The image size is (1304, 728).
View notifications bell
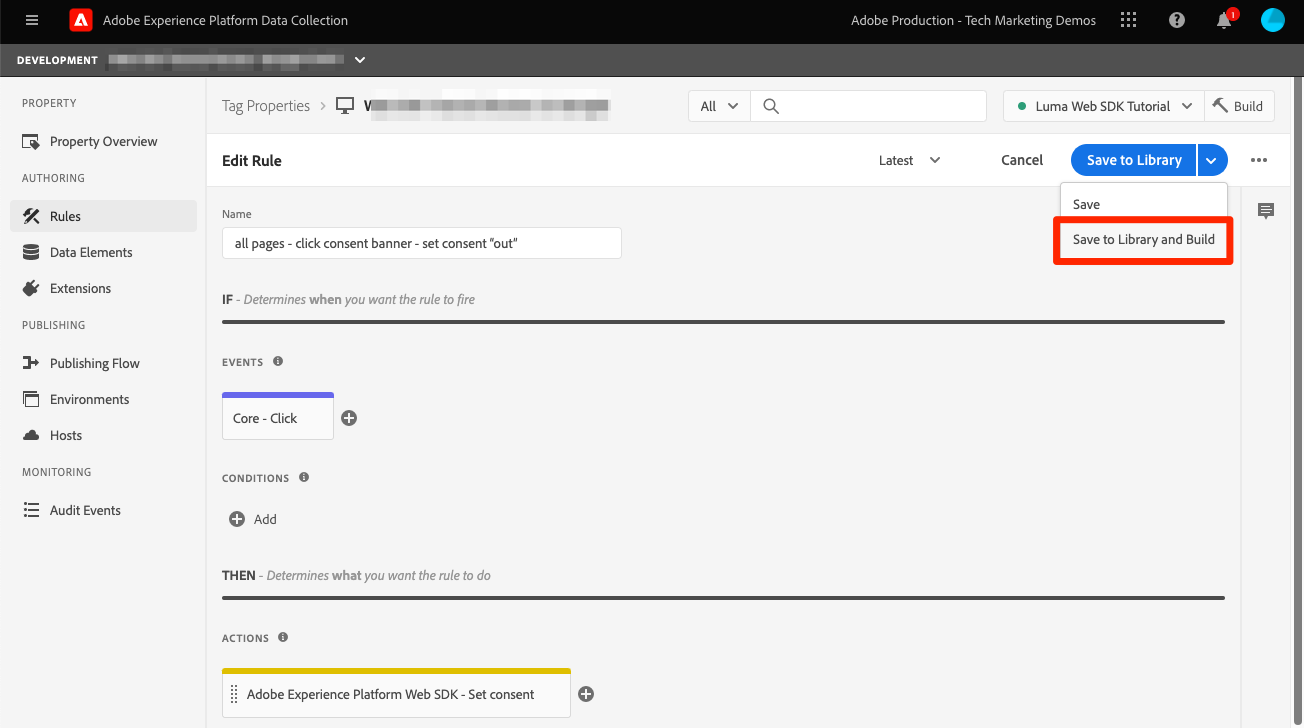tap(1224, 20)
